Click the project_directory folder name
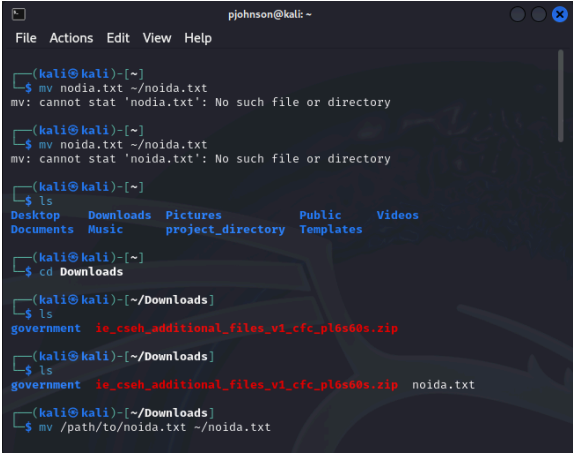The image size is (573, 454). coord(225,230)
